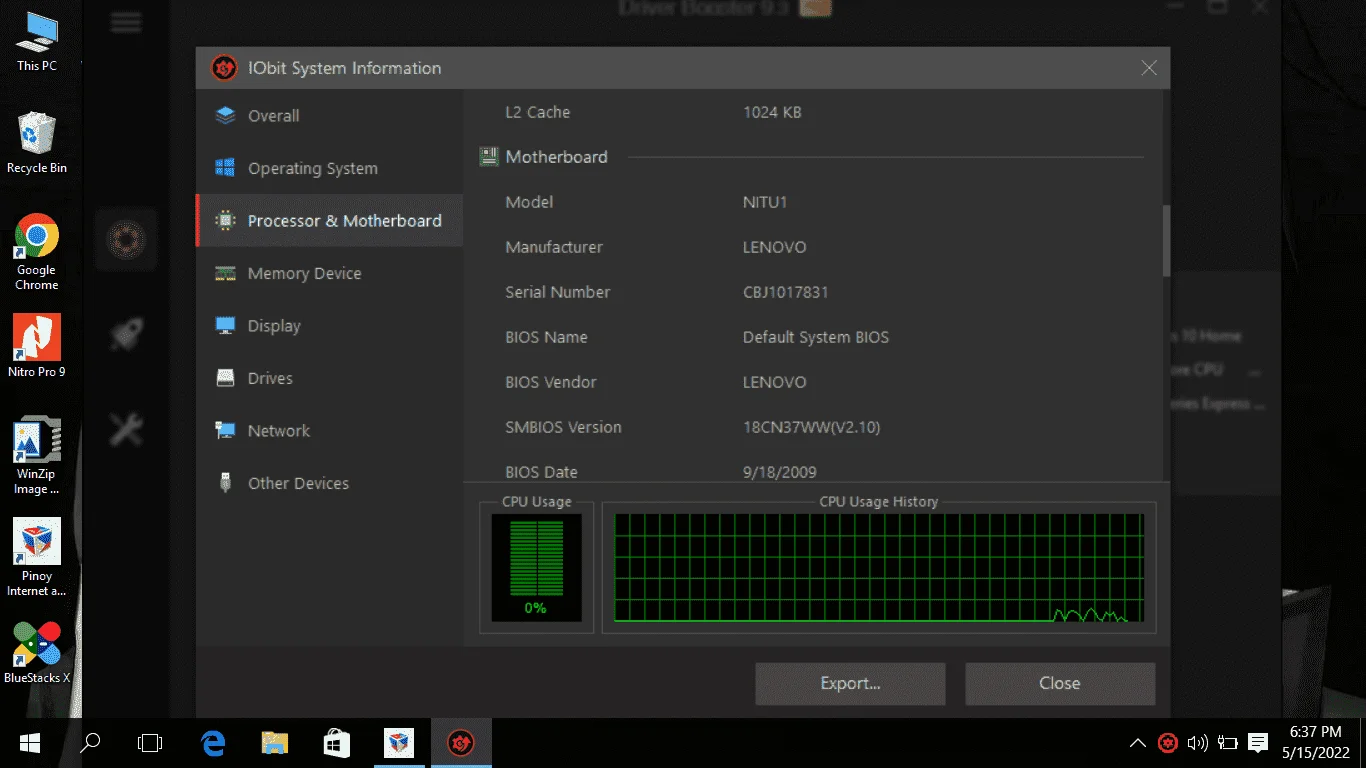
Task: Select the BIOS date 9/18/2009
Action: (780, 472)
